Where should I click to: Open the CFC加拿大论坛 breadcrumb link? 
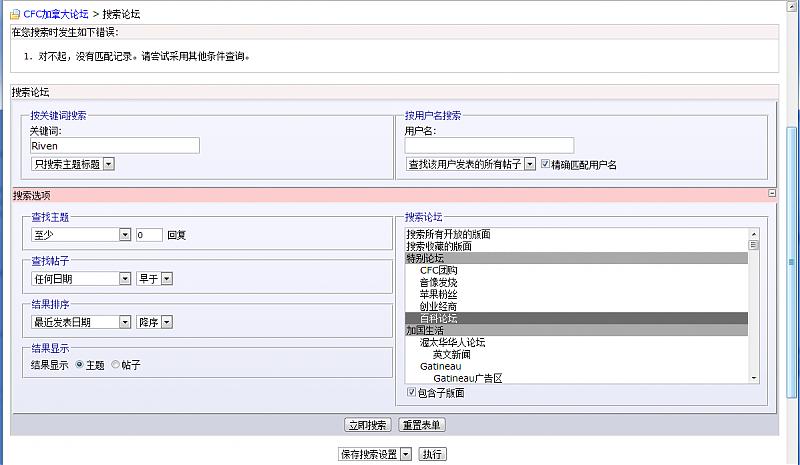coord(56,14)
